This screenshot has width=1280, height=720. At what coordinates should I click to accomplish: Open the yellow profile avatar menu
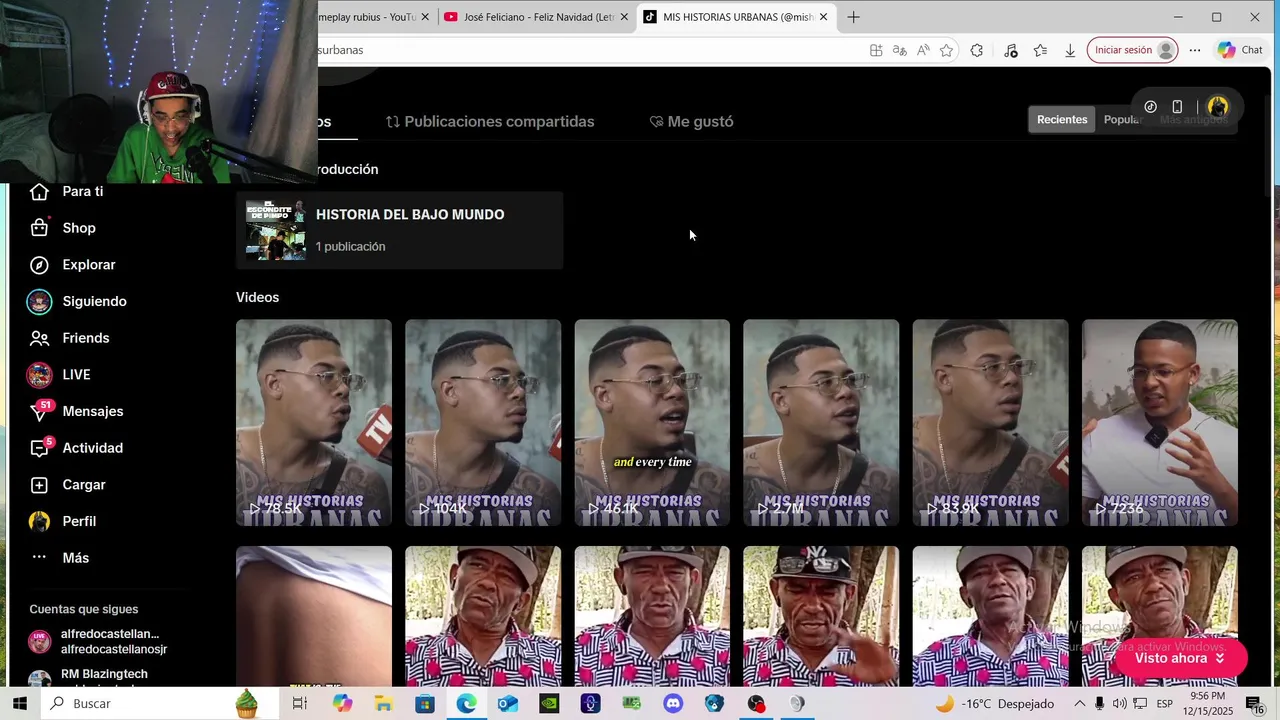[1217, 107]
